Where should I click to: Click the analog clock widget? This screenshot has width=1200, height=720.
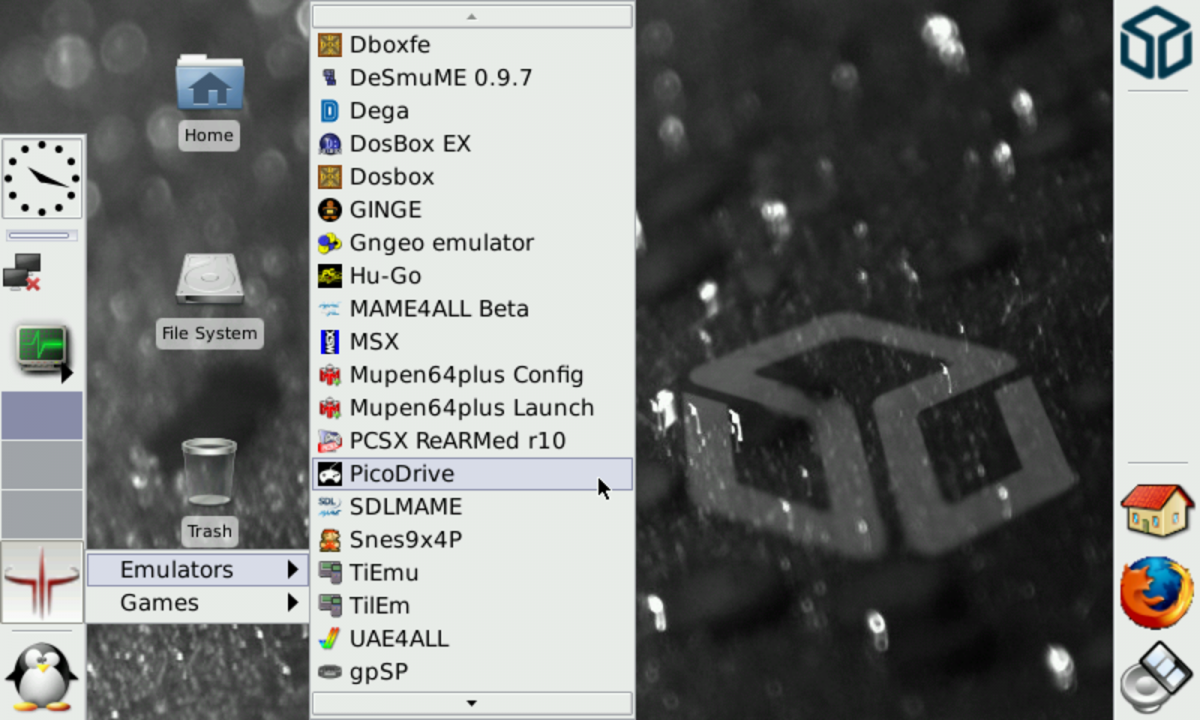pyautogui.click(x=42, y=178)
